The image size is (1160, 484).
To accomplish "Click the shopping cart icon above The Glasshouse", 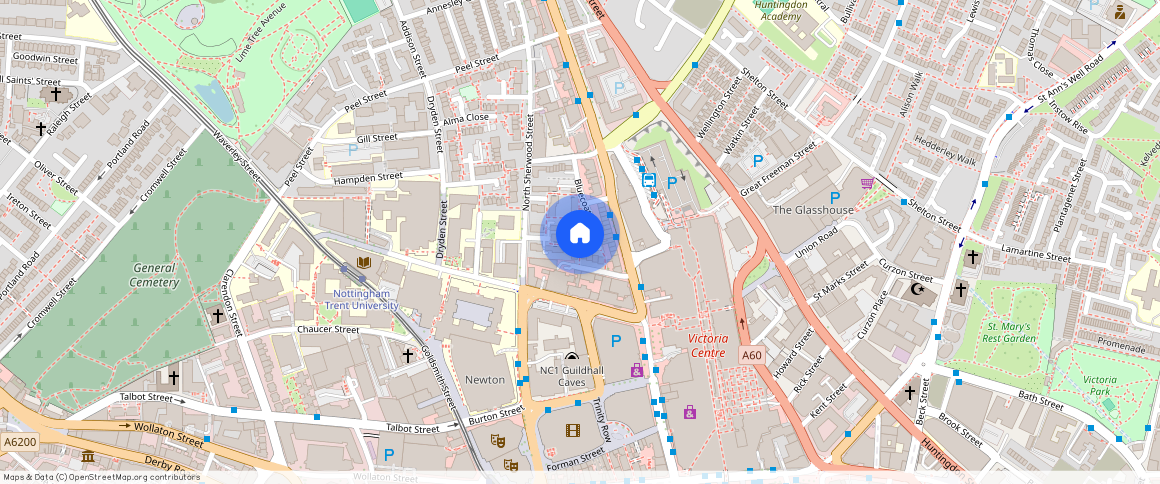I will pos(867,183).
